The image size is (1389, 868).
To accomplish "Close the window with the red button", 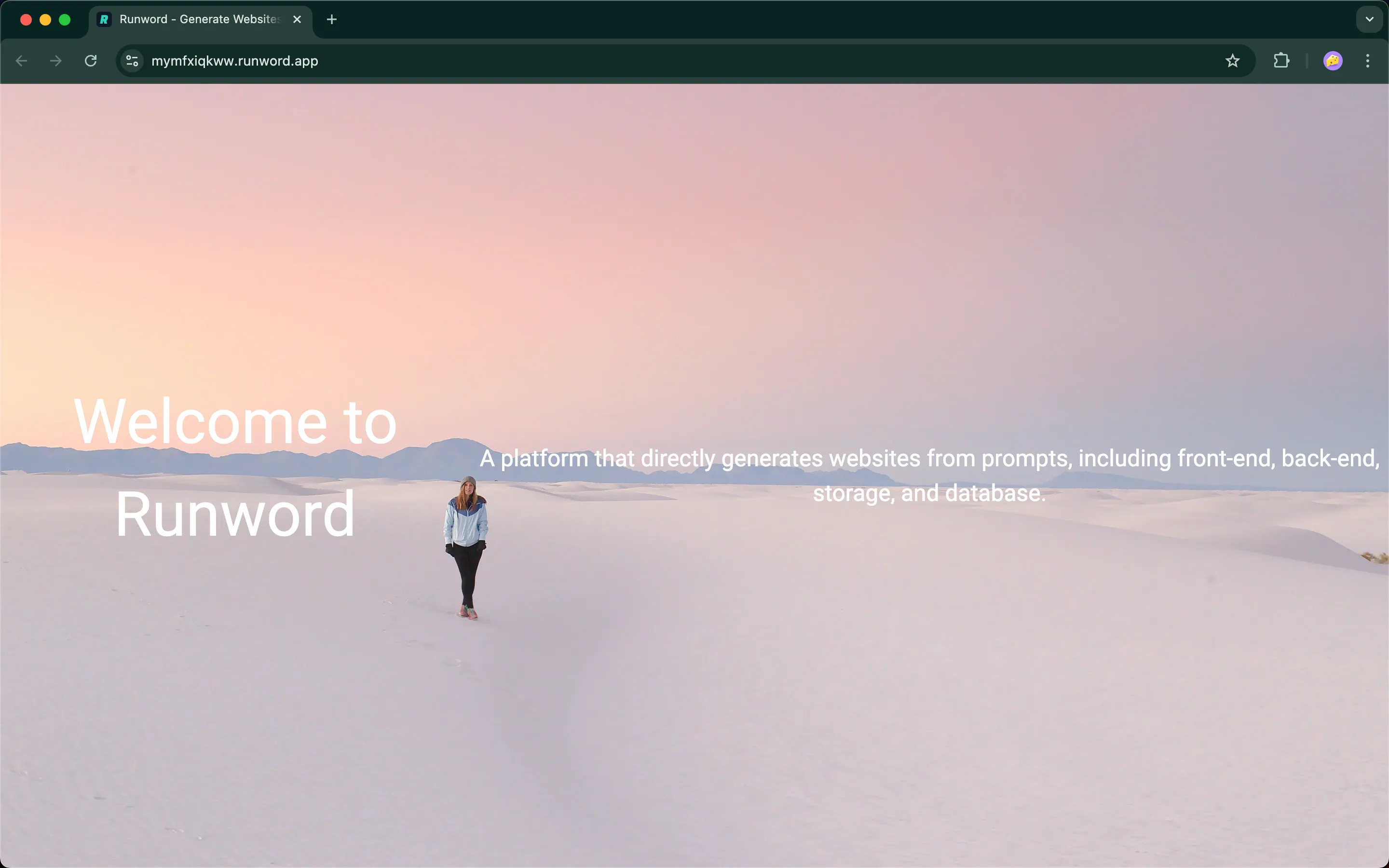I will [26, 19].
